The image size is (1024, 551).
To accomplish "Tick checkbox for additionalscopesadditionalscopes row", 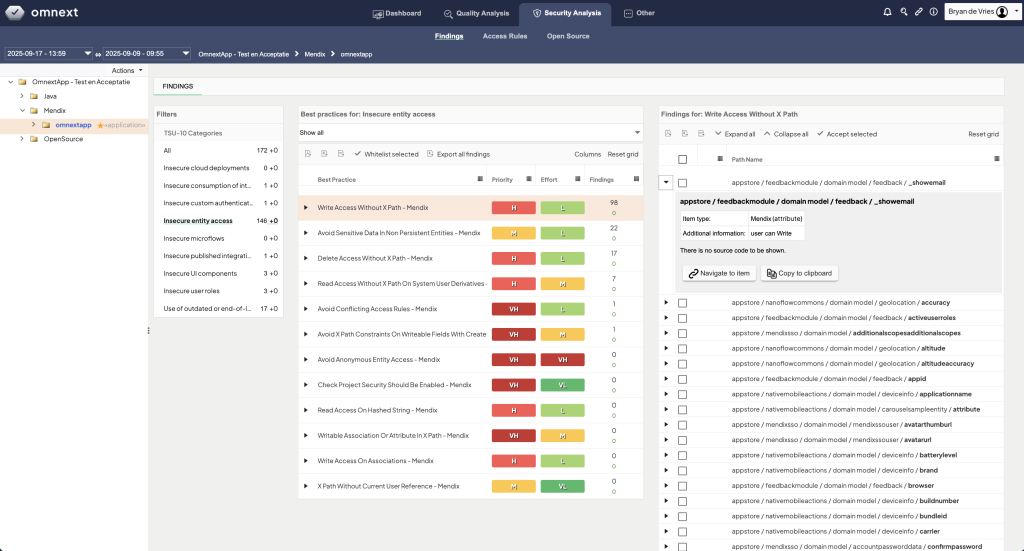I will click(682, 334).
